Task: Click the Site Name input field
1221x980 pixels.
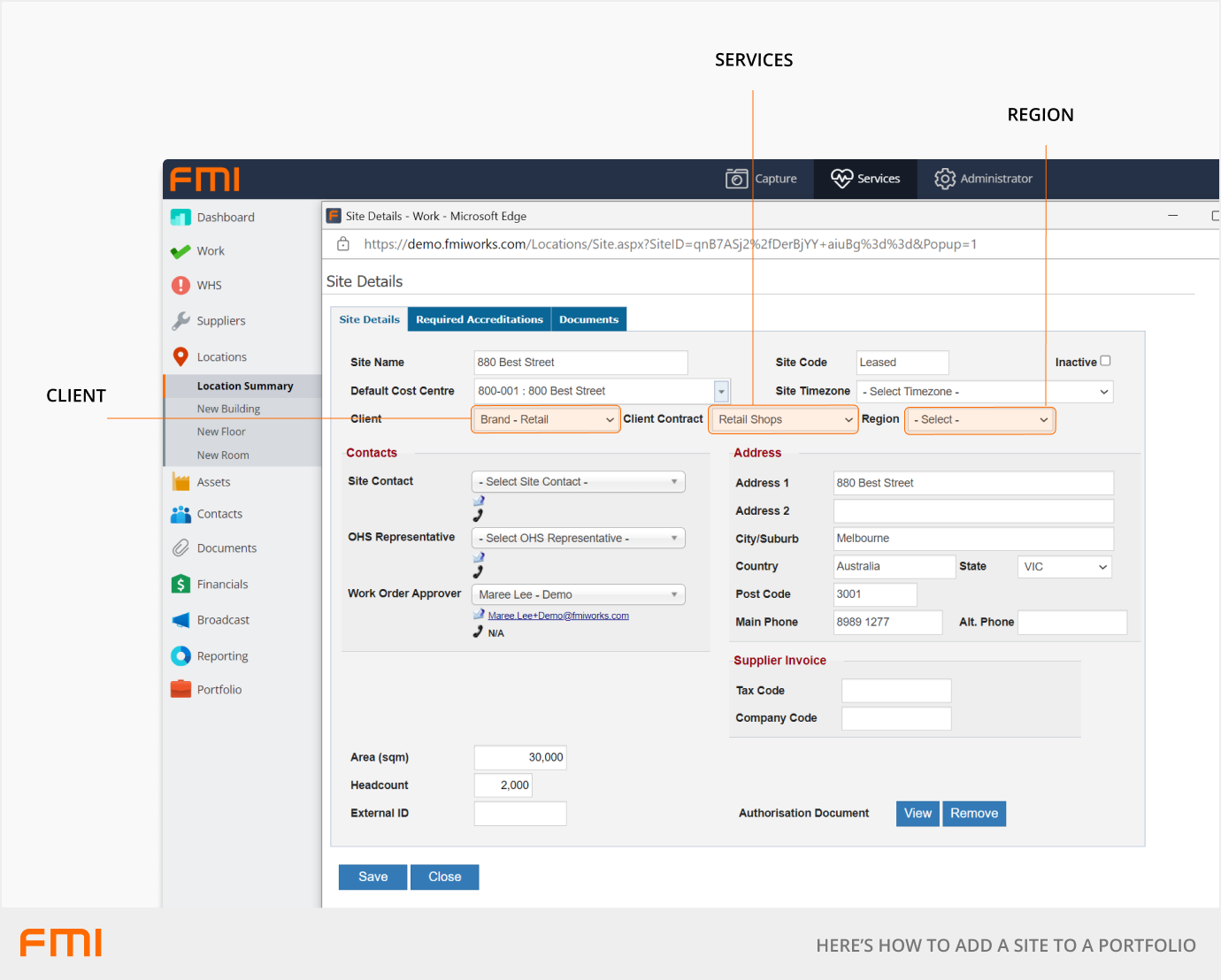Action: click(580, 363)
